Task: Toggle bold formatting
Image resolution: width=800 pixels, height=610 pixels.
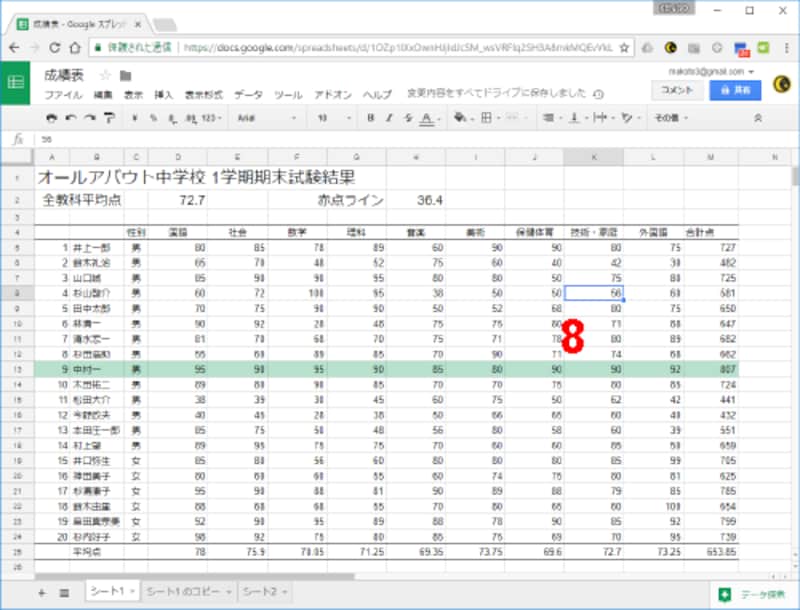Action: click(x=370, y=118)
